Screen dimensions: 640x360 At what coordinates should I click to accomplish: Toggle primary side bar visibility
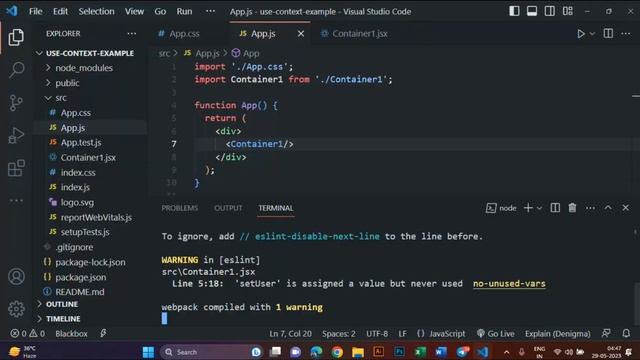(x=514, y=11)
